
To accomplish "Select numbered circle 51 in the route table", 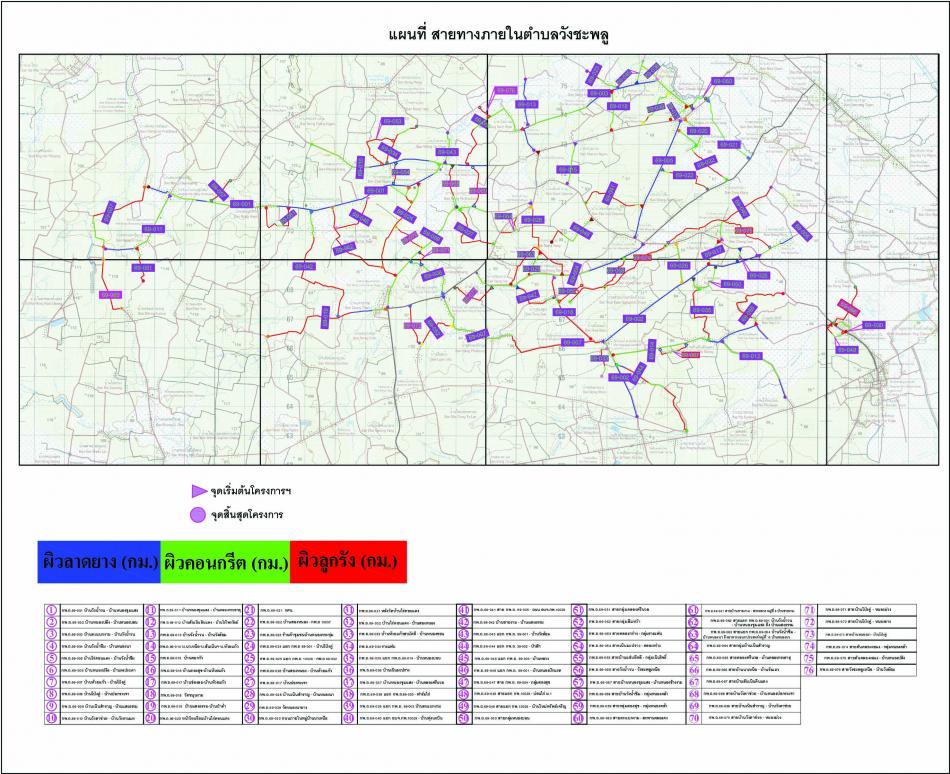I will pyautogui.click(x=578, y=609).
